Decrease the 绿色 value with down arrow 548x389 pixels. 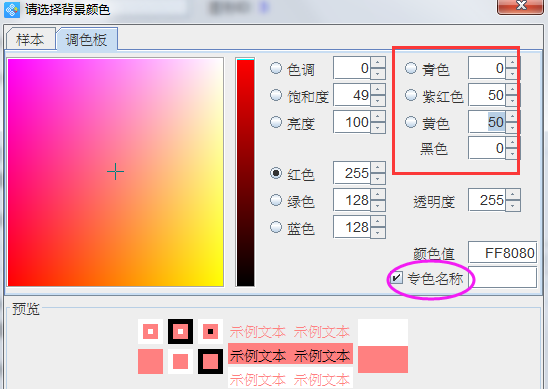coord(378,206)
